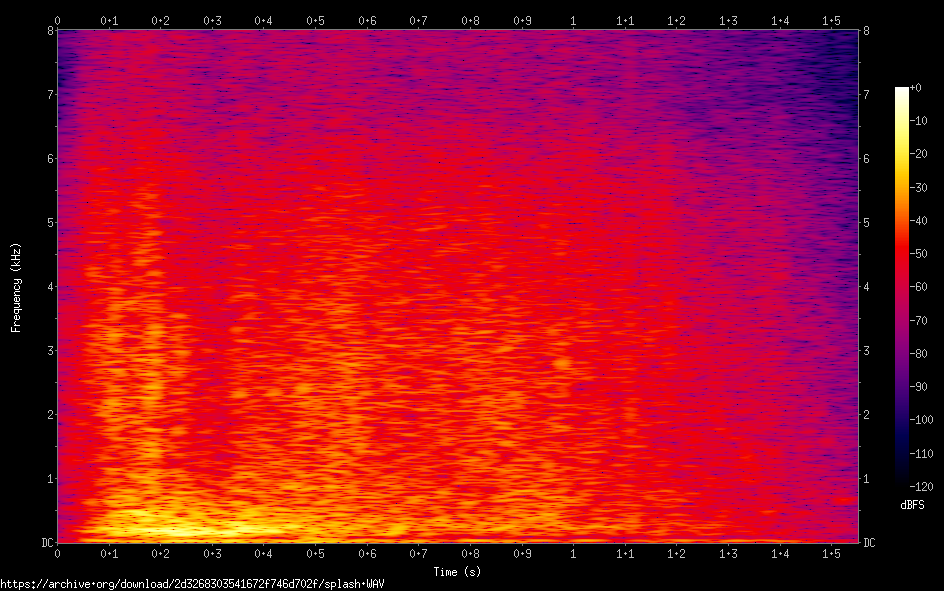Click the 1 second tick on the bottom time axis

point(573,554)
